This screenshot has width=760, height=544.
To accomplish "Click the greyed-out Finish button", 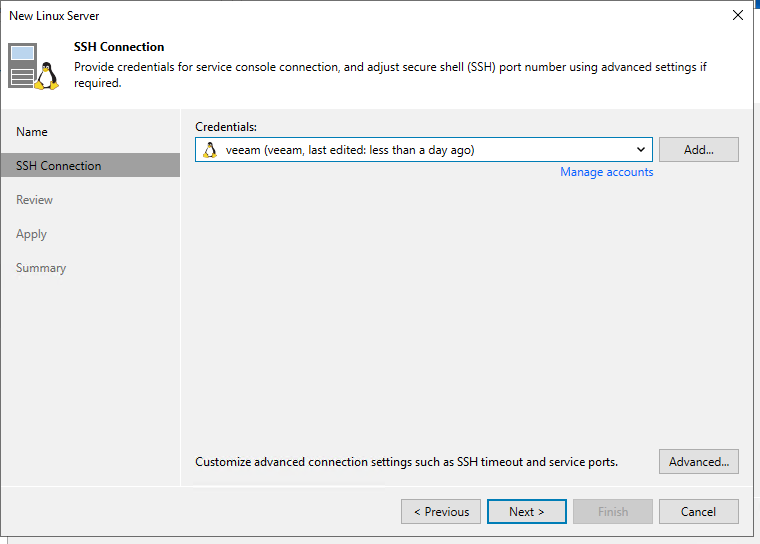I will pos(612,512).
